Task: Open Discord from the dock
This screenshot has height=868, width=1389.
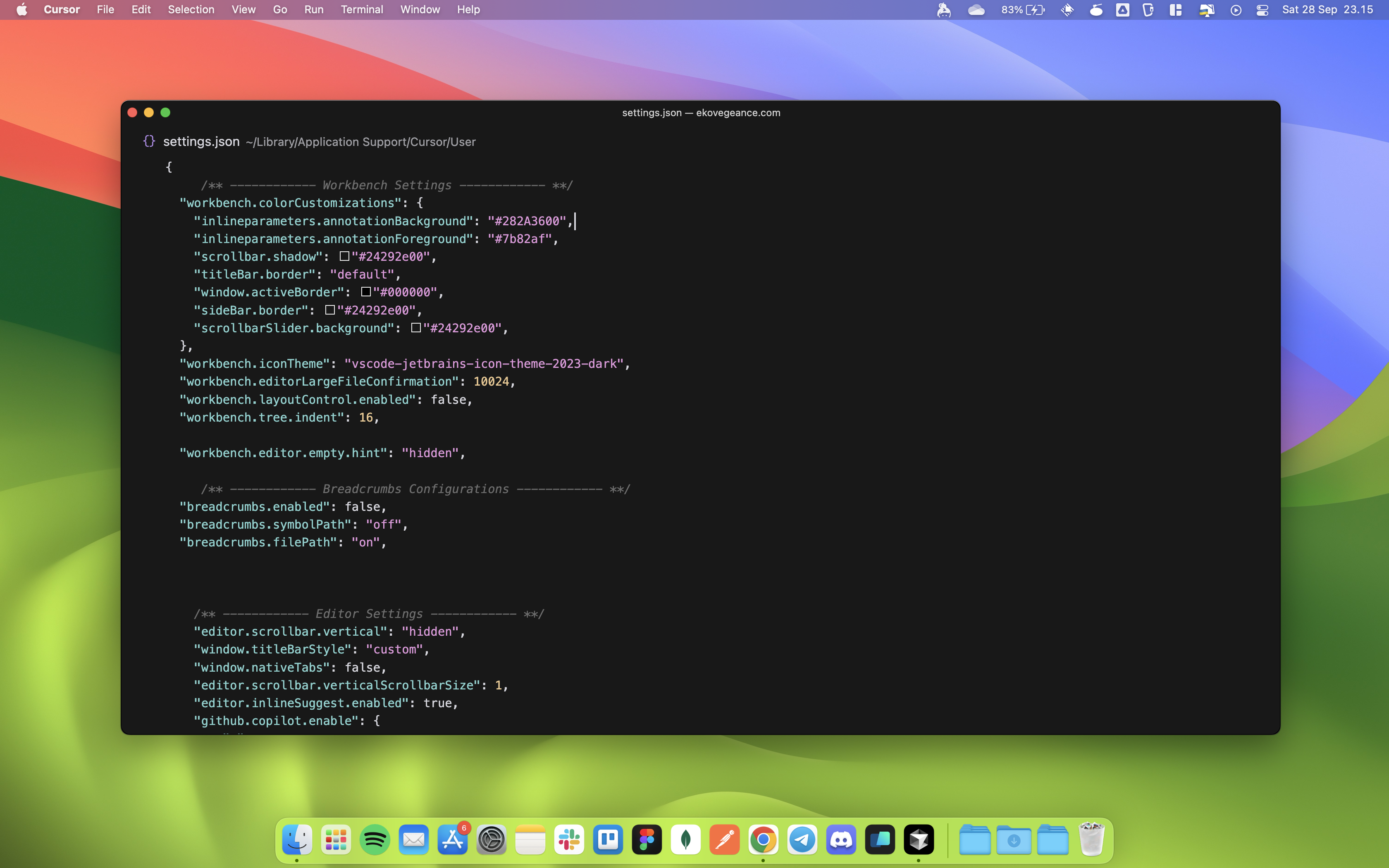Action: [841, 840]
